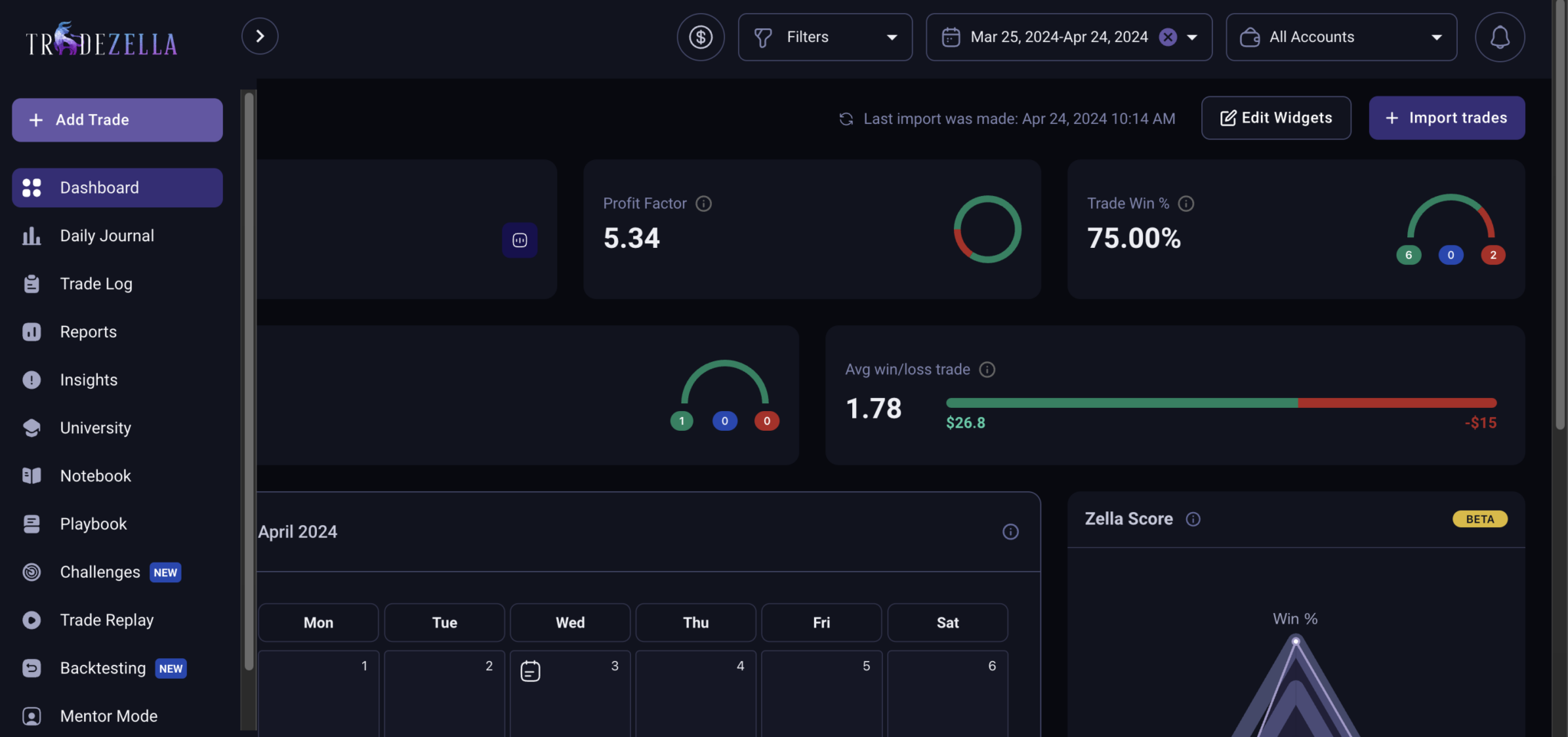This screenshot has height=737, width=1568.
Task: Open the currency/dollar display options icon
Action: 700,36
